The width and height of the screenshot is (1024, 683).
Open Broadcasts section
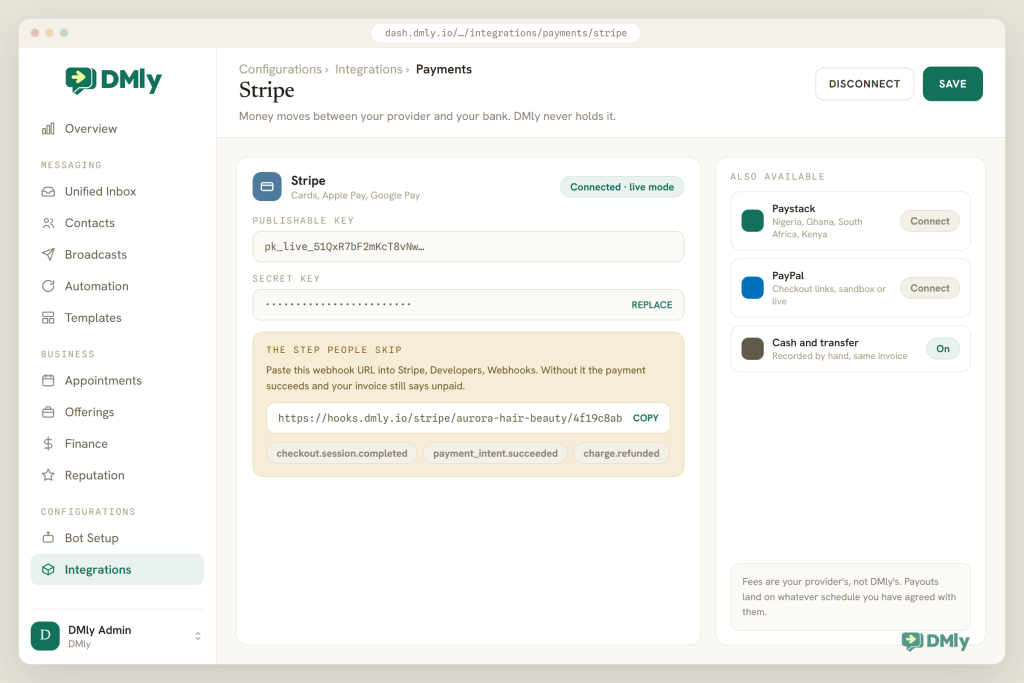click(118, 254)
